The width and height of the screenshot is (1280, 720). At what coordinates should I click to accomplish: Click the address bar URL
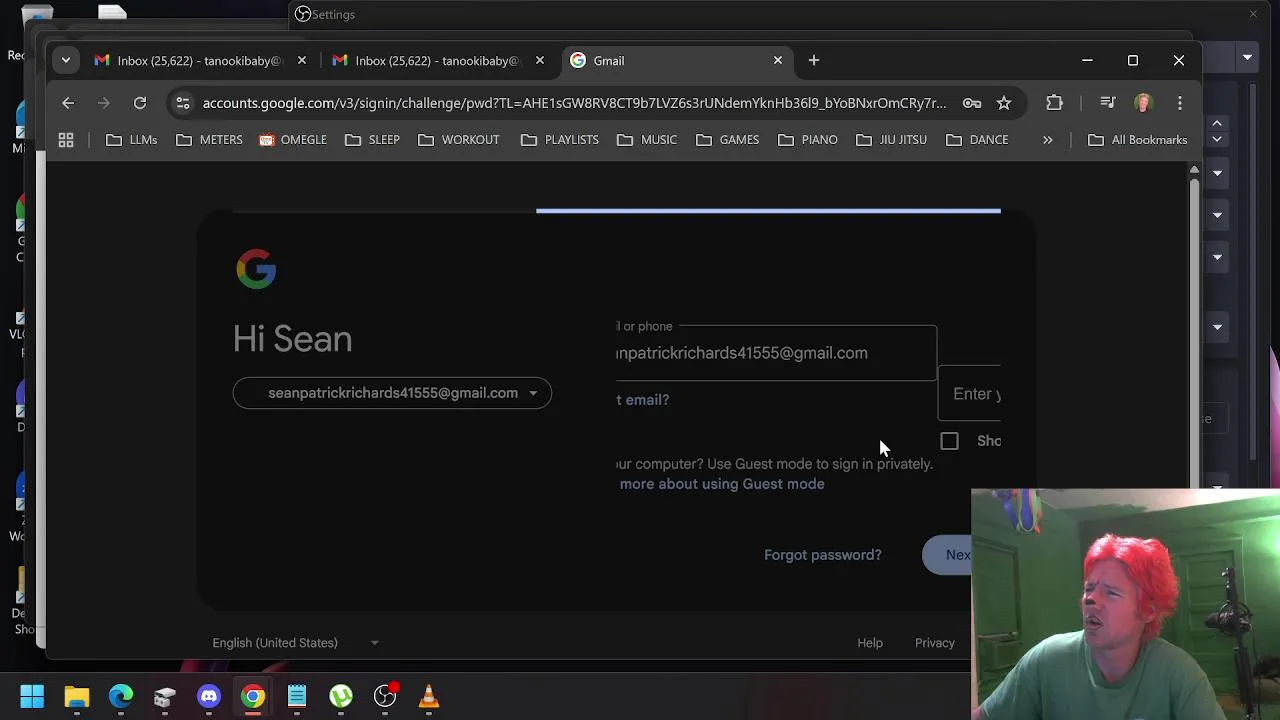click(x=574, y=103)
